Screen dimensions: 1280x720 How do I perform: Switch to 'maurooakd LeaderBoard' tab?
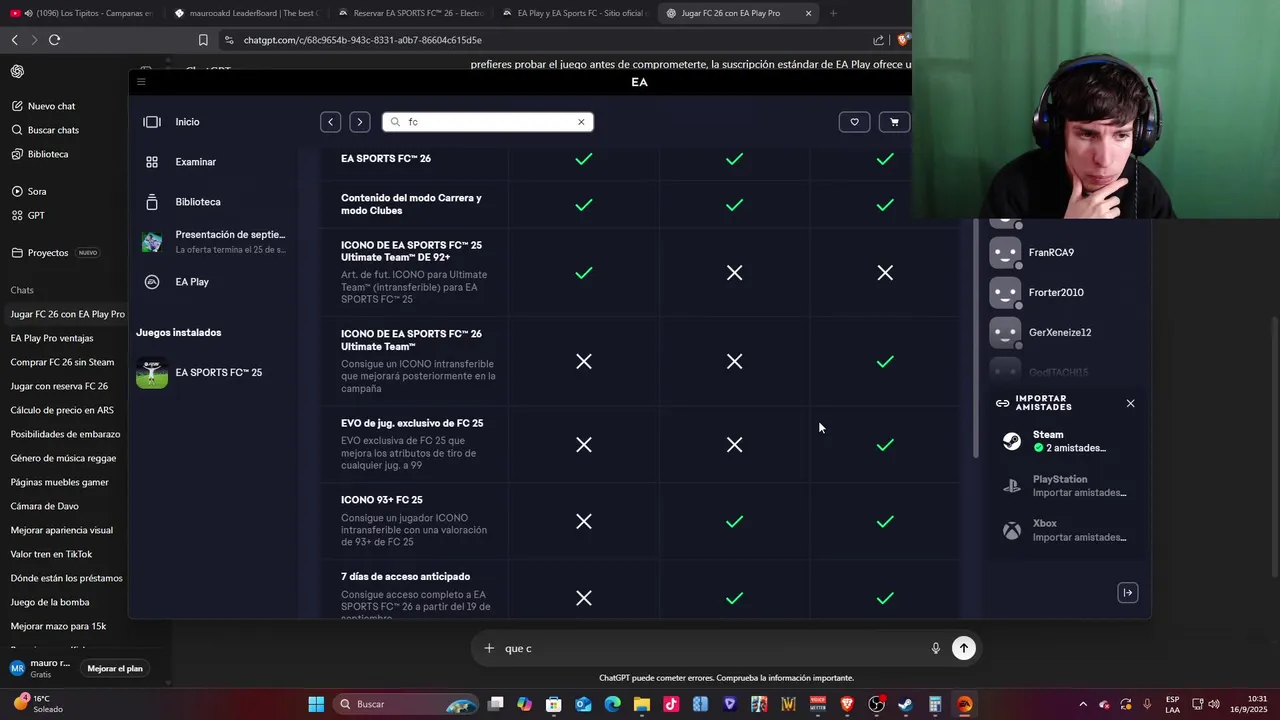tap(245, 13)
